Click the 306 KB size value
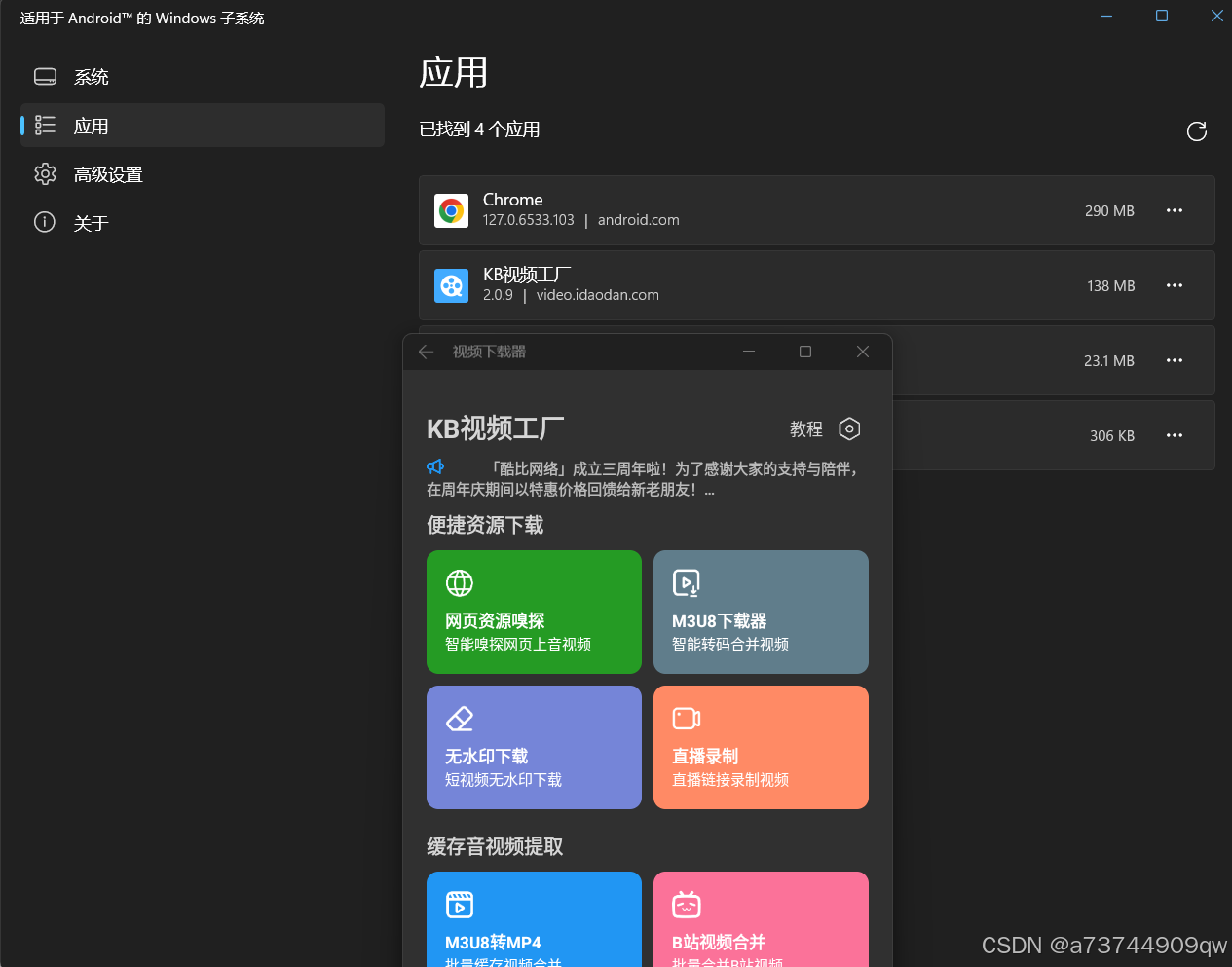 [1112, 435]
